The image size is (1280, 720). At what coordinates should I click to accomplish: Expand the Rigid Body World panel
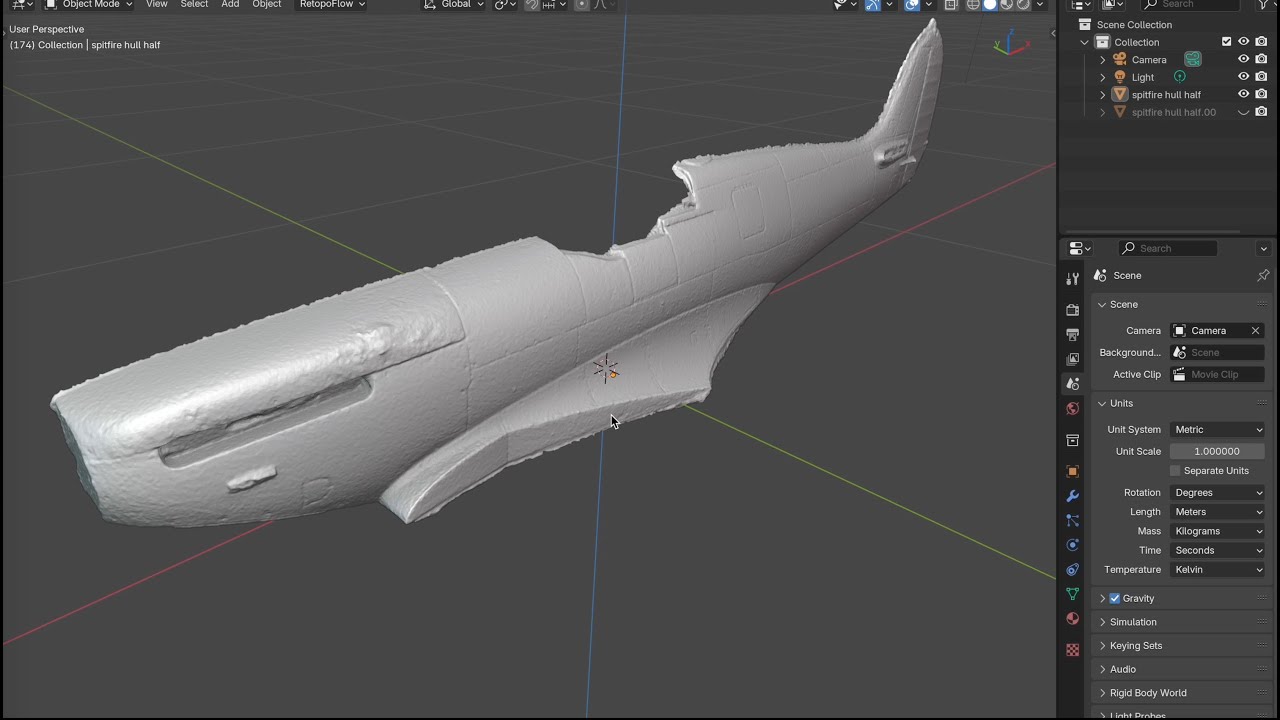[x=1148, y=692]
